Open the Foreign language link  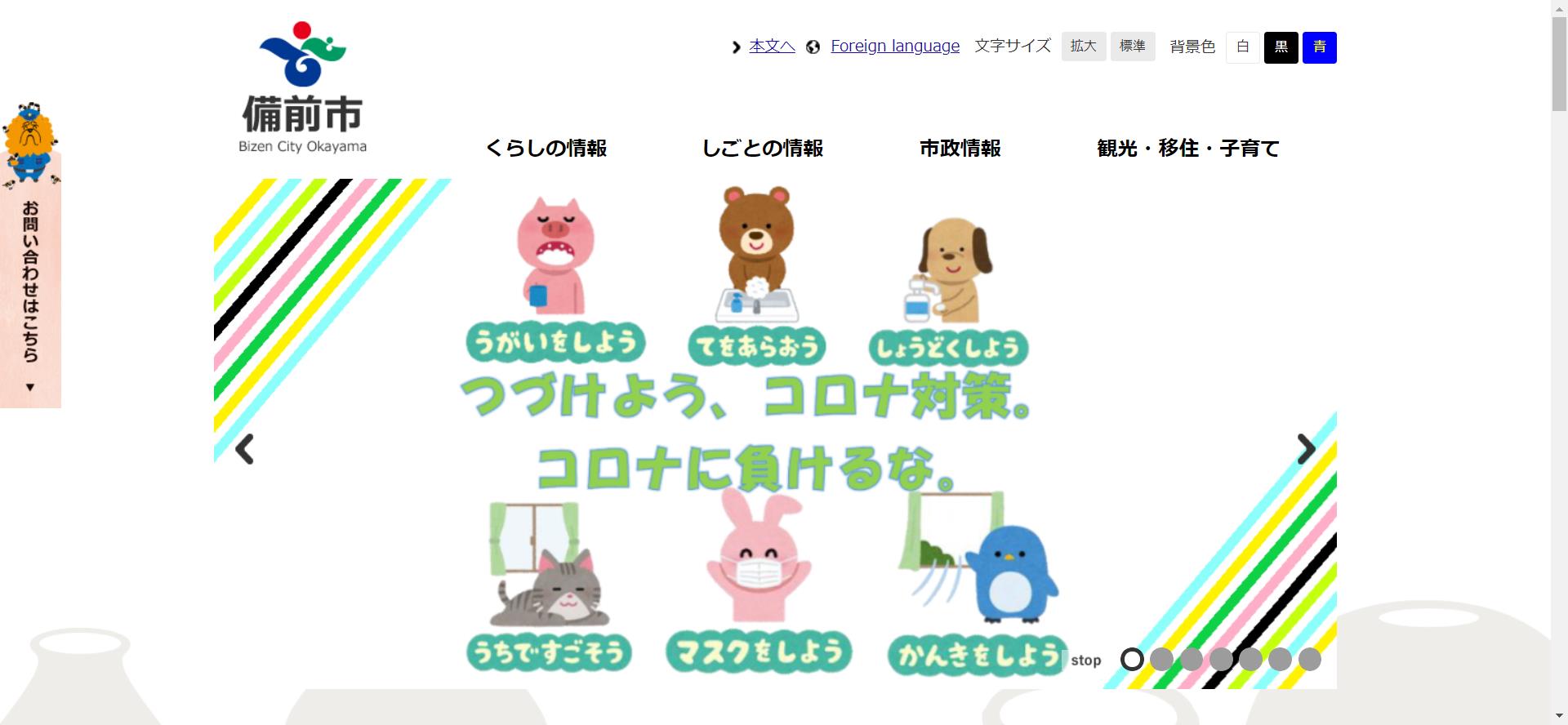pos(895,47)
